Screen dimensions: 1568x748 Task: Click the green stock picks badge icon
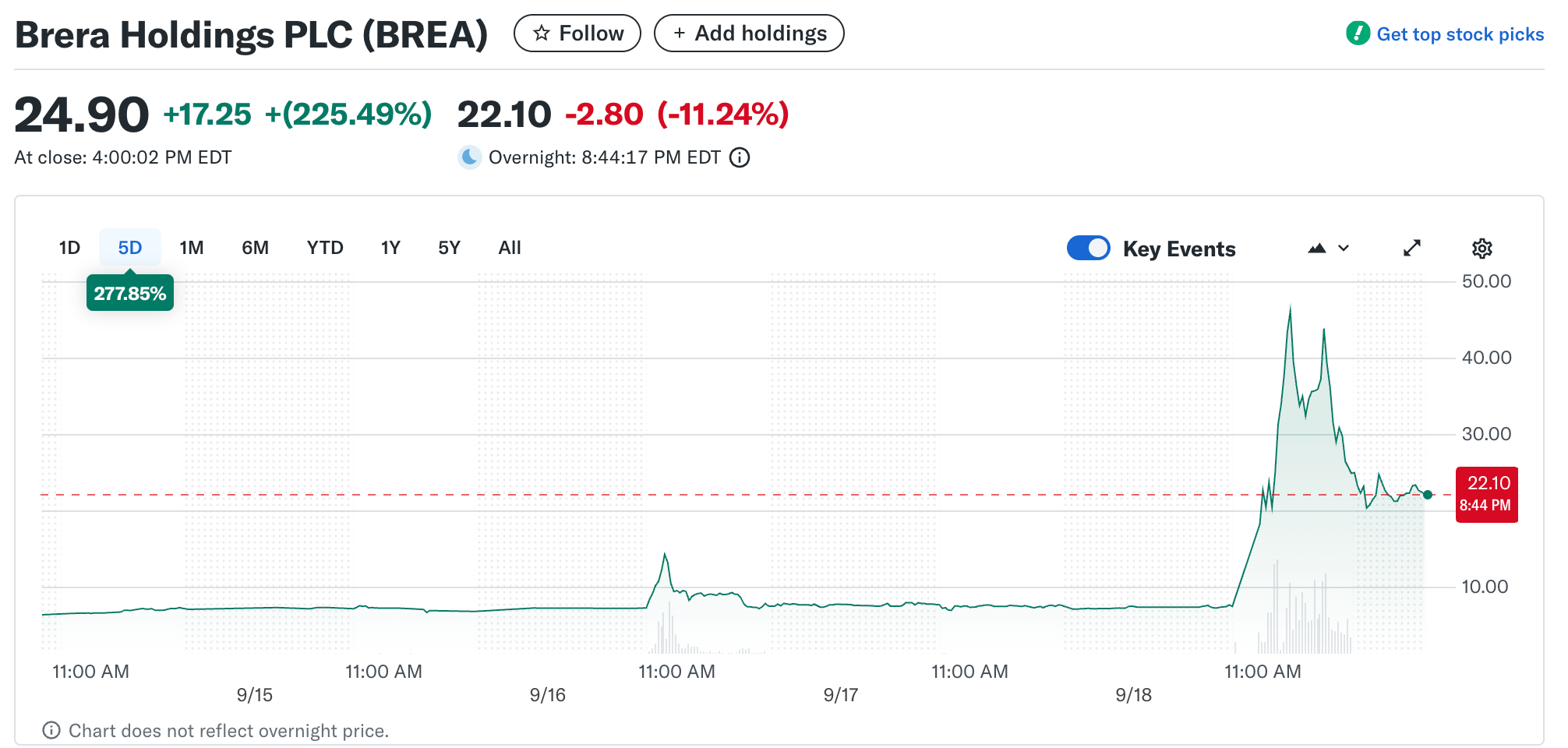click(x=1358, y=34)
